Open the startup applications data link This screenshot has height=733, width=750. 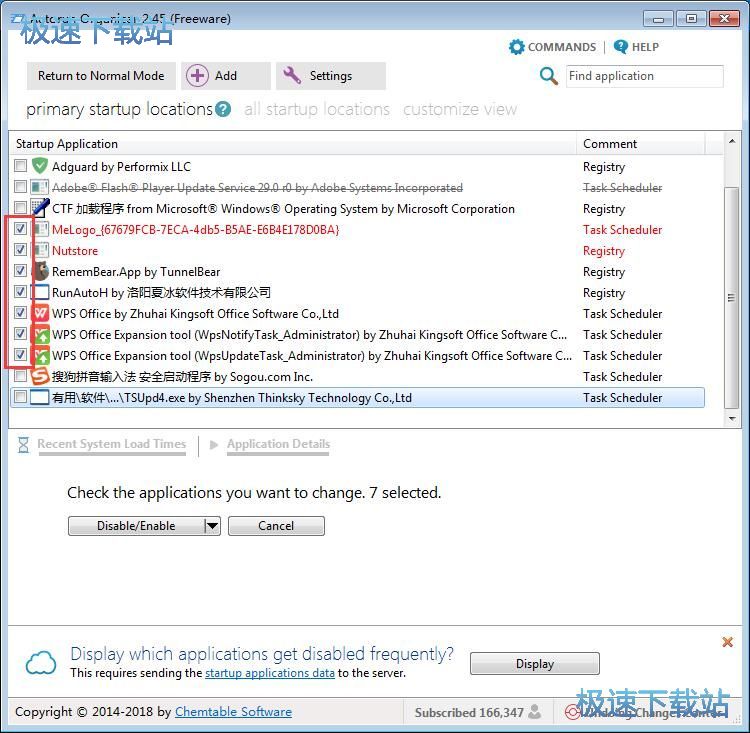click(269, 673)
